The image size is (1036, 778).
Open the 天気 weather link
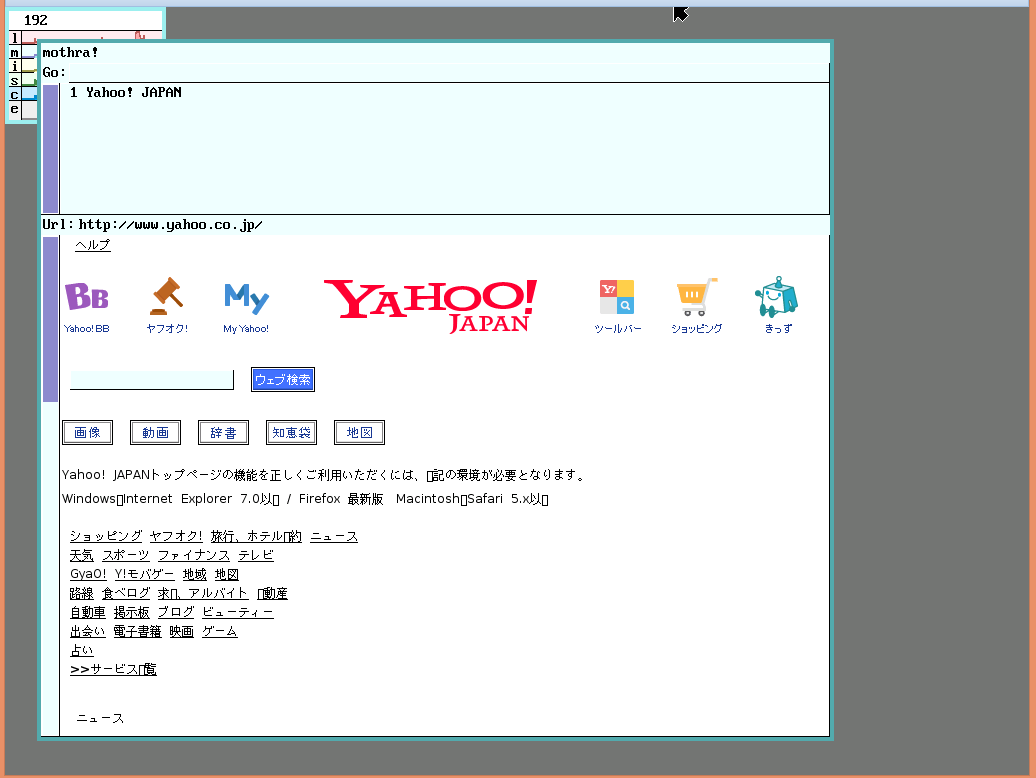tap(82, 555)
